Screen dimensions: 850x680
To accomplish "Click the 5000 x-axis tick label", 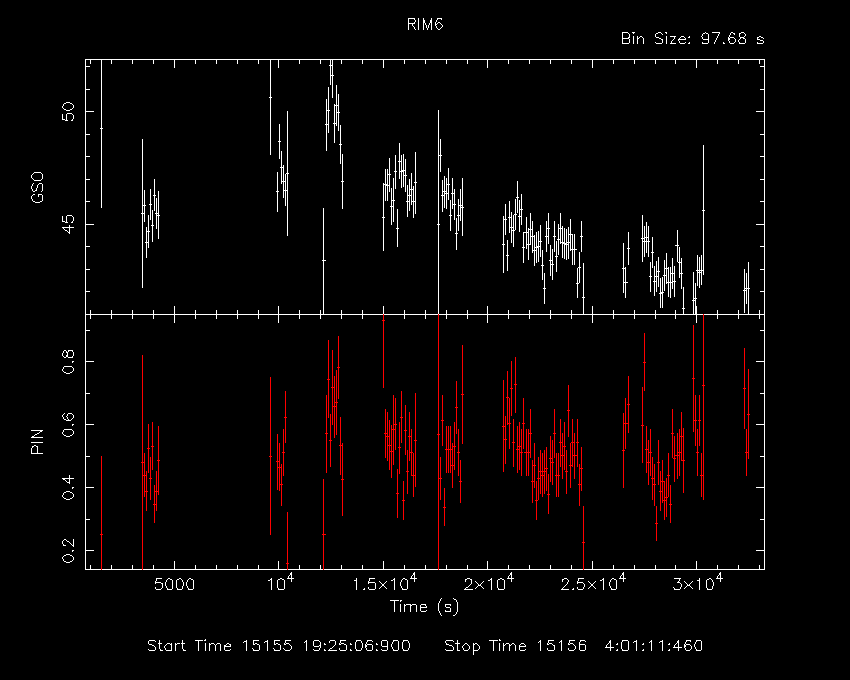I will click(x=174, y=585).
